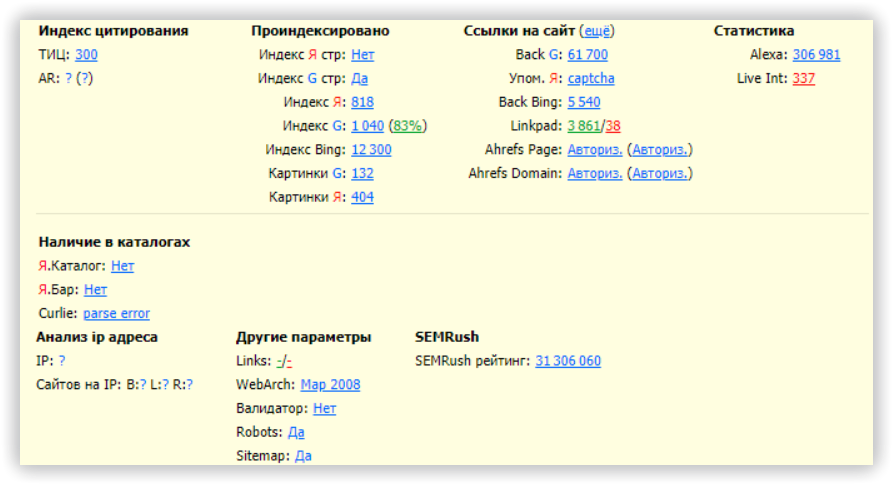Click 'Проиндексировано' heading

coord(320,31)
